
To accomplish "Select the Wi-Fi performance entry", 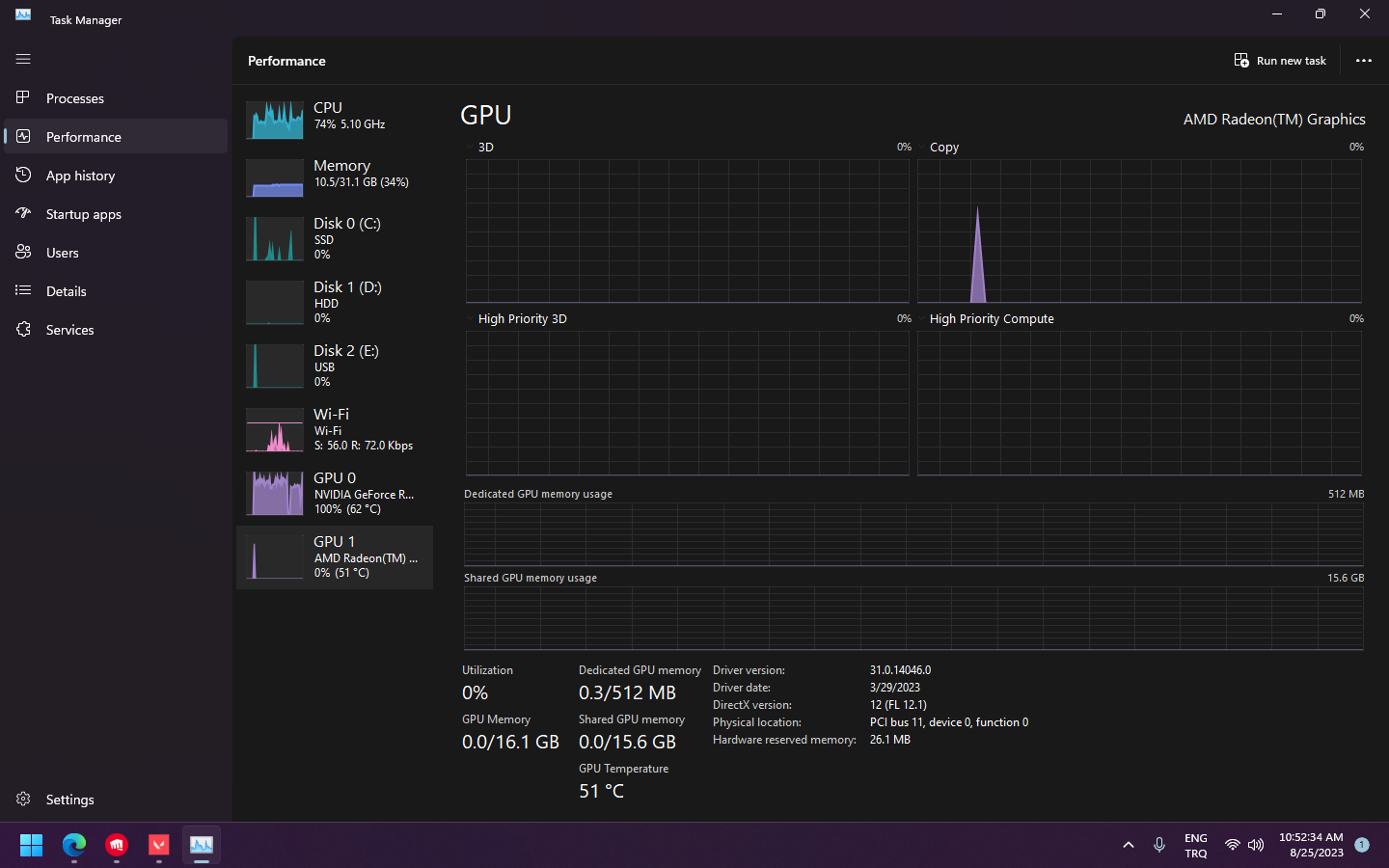I will (335, 430).
